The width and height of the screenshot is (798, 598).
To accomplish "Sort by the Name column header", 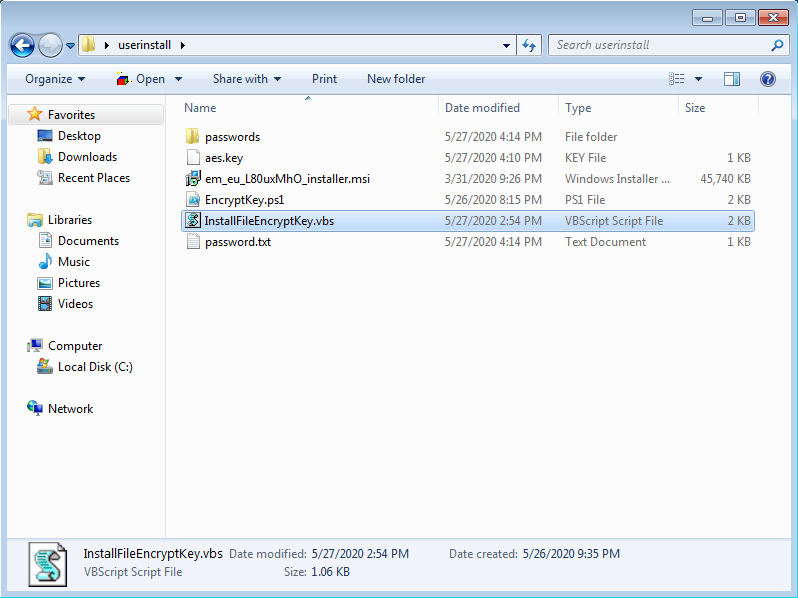I will pyautogui.click(x=308, y=108).
